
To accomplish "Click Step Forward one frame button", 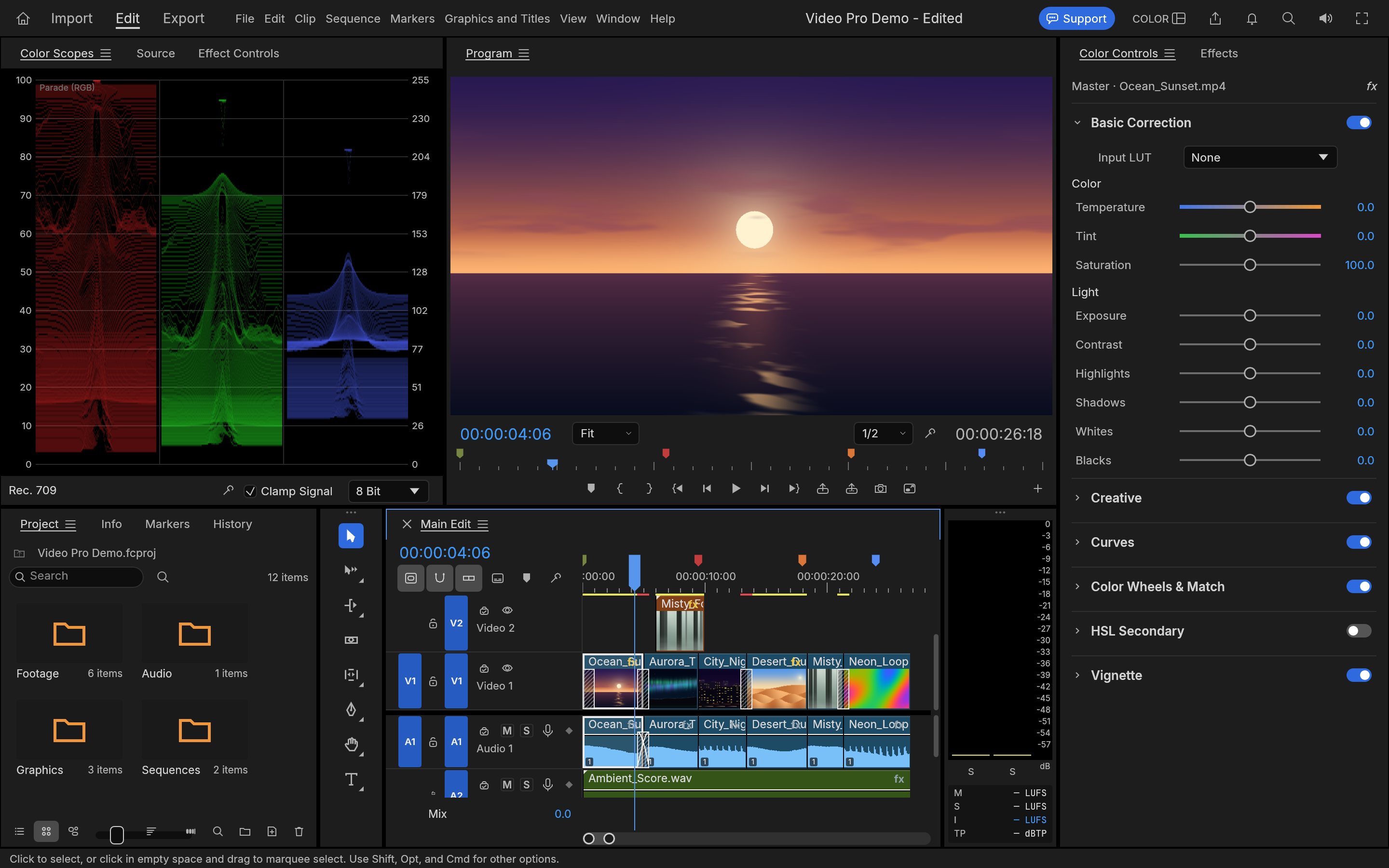I will (764, 488).
